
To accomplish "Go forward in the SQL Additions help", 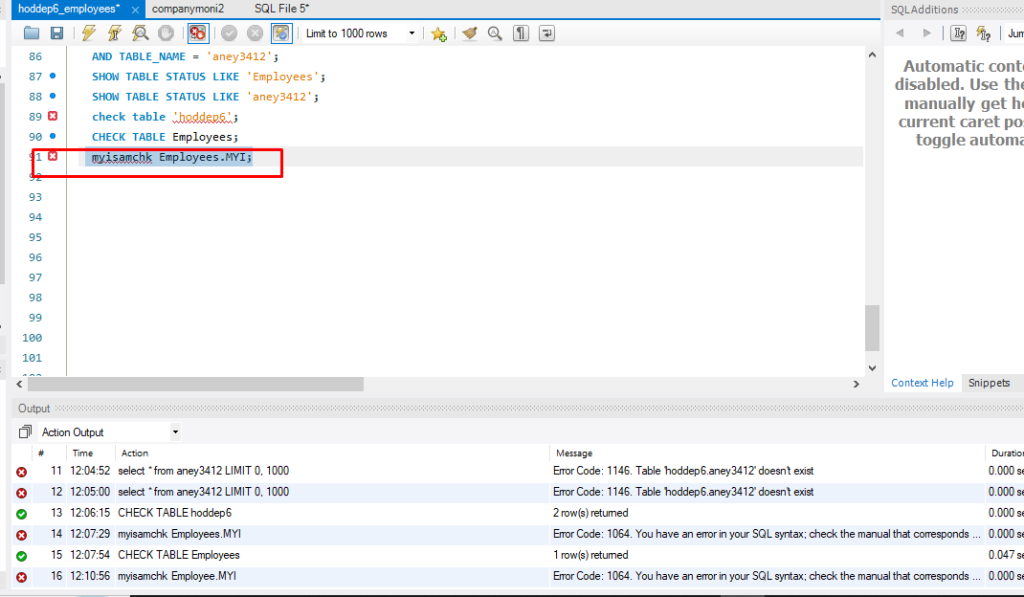I will 926,33.
